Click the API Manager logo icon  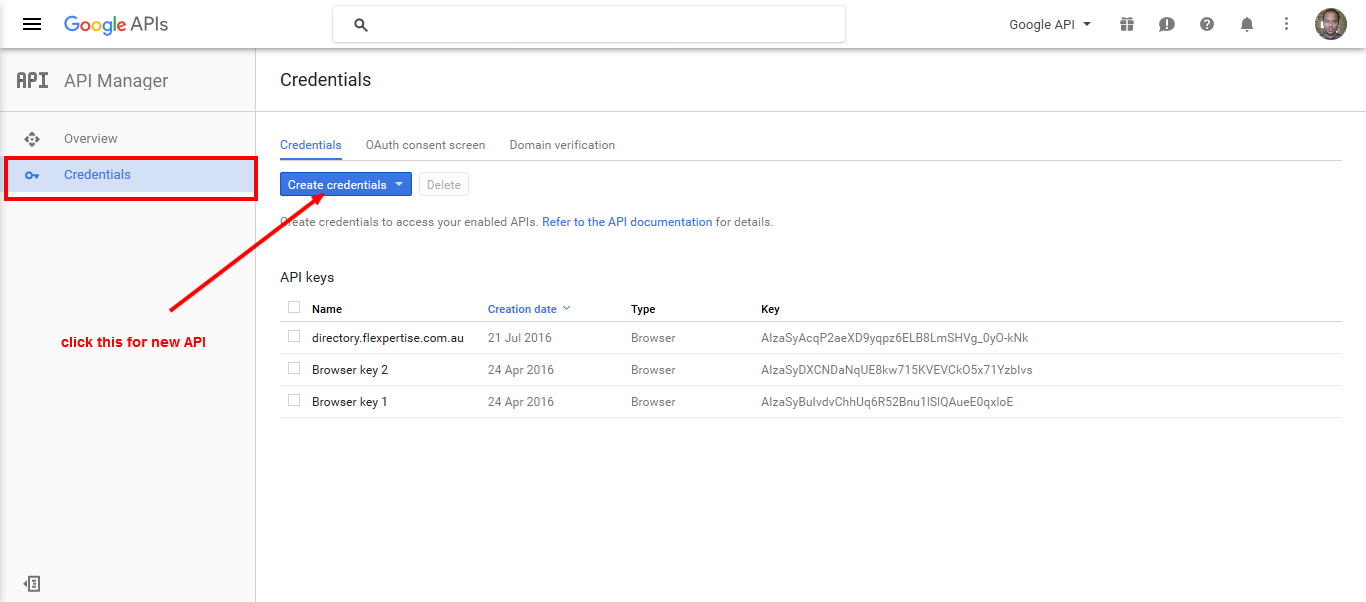point(32,81)
